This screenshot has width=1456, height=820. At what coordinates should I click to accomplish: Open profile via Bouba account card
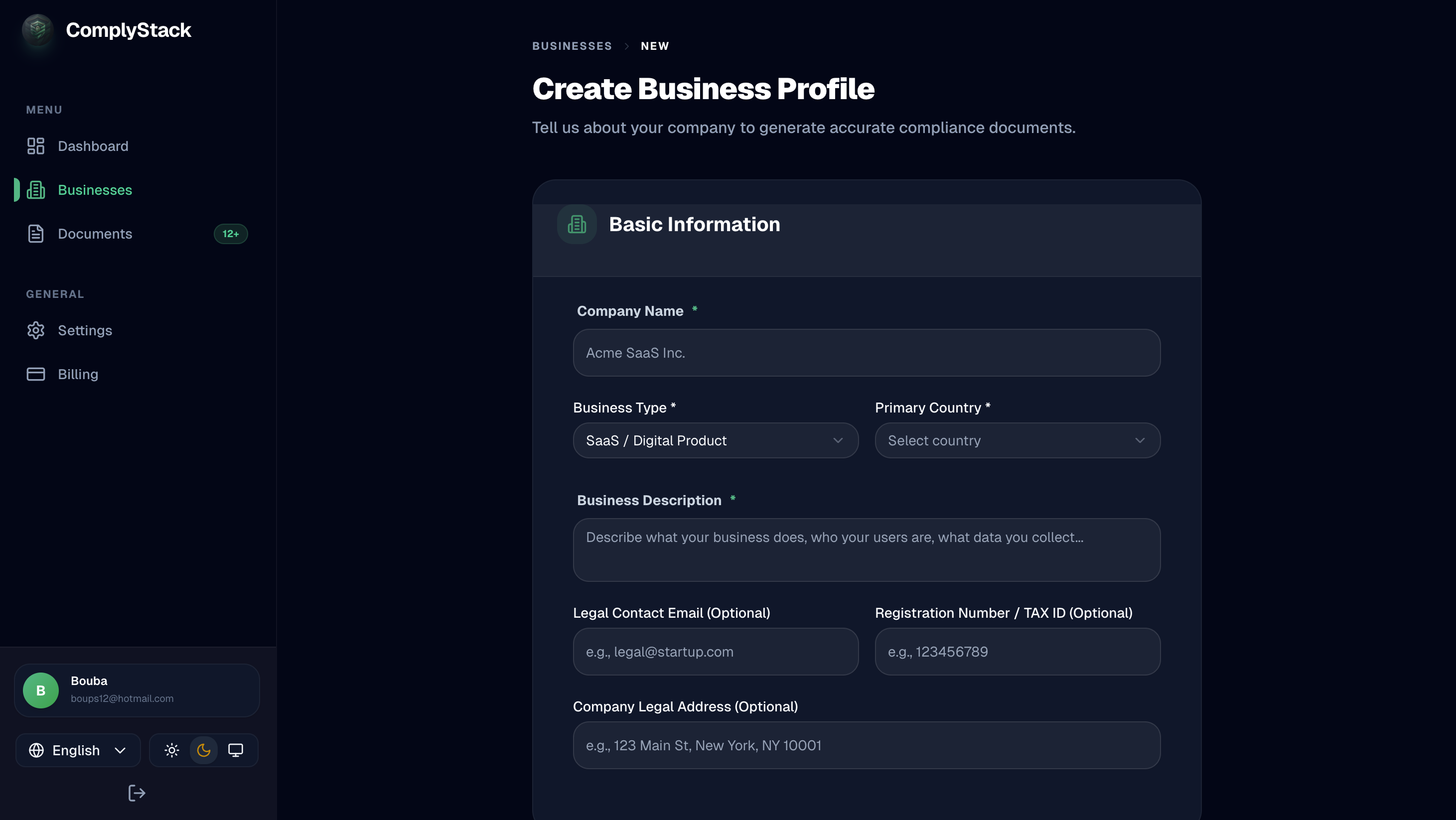click(136, 689)
